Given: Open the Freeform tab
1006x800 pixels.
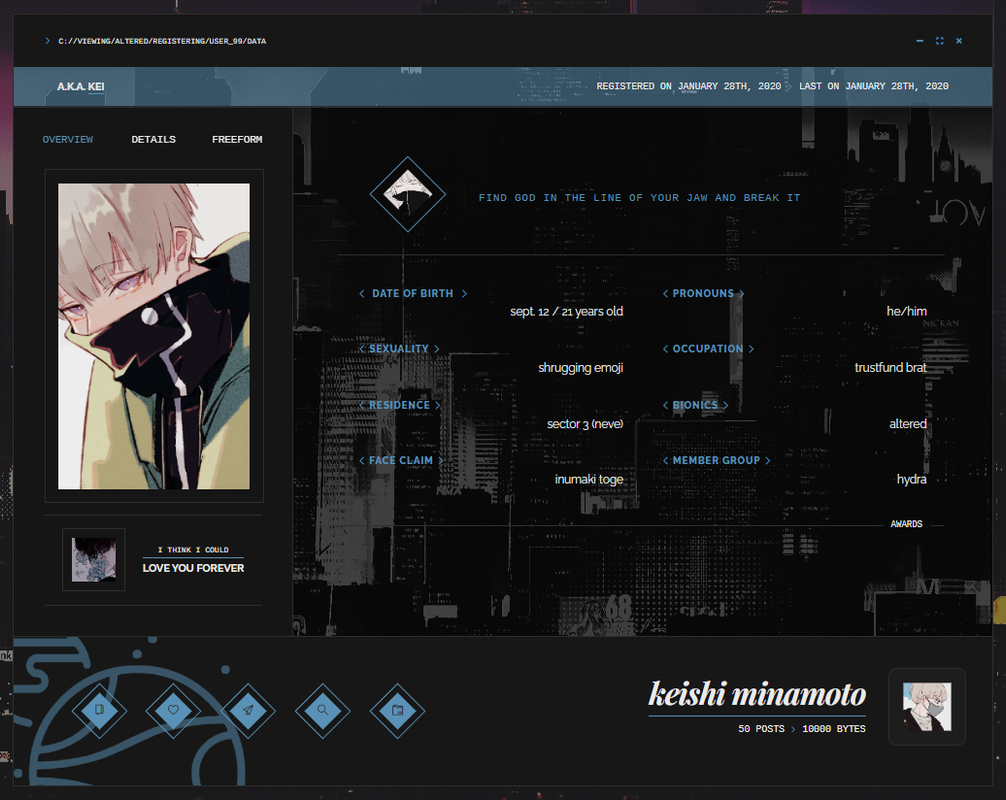Looking at the screenshot, I should [x=237, y=139].
